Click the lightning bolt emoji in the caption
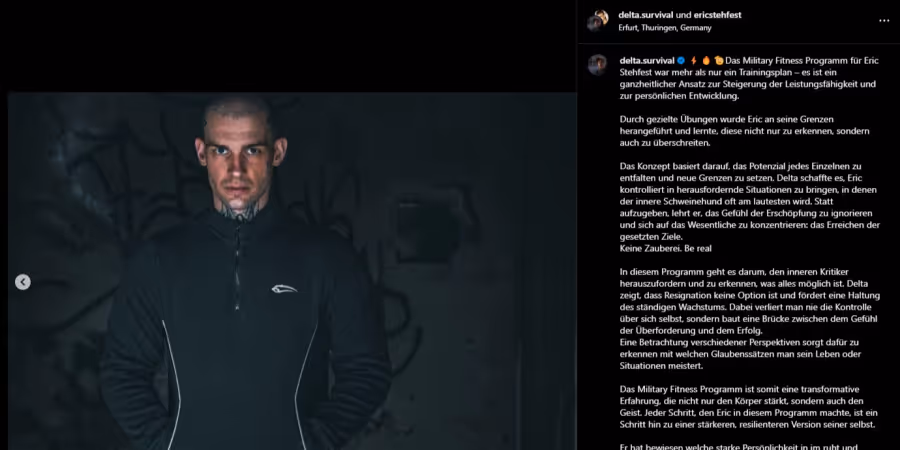 (694, 60)
